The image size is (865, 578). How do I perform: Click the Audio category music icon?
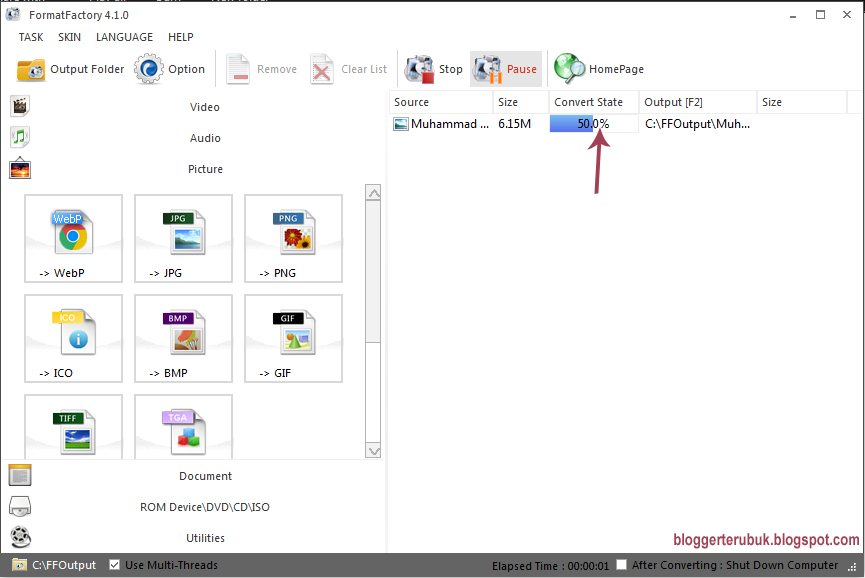tap(20, 137)
